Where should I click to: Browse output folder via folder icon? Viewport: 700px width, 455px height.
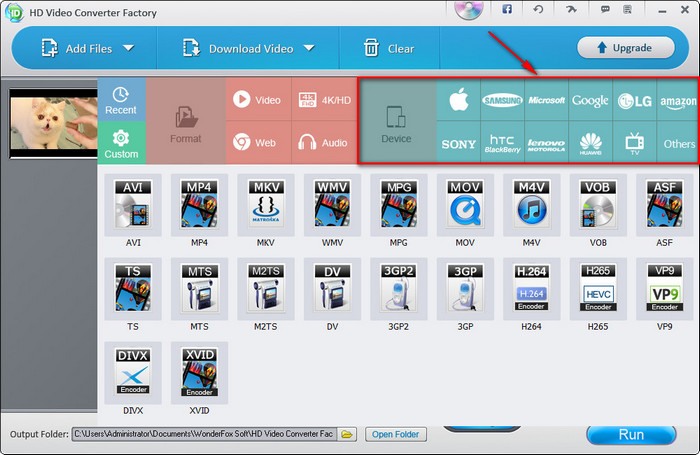point(347,434)
